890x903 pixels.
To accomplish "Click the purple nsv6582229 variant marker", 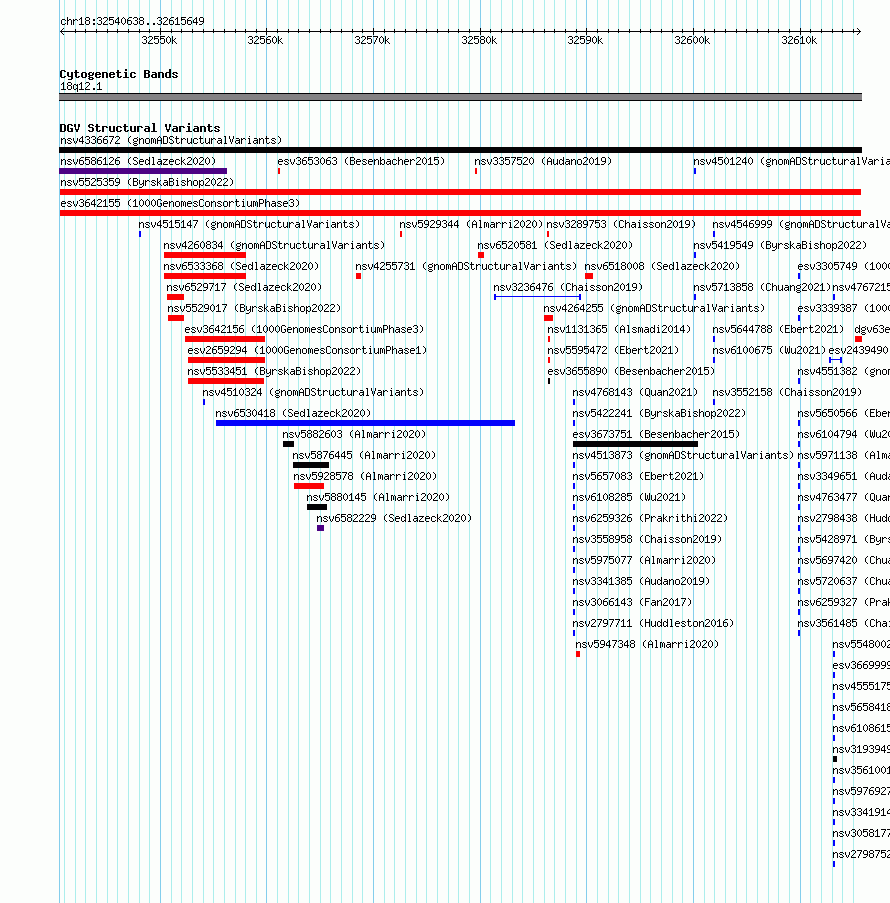I will click(x=321, y=529).
